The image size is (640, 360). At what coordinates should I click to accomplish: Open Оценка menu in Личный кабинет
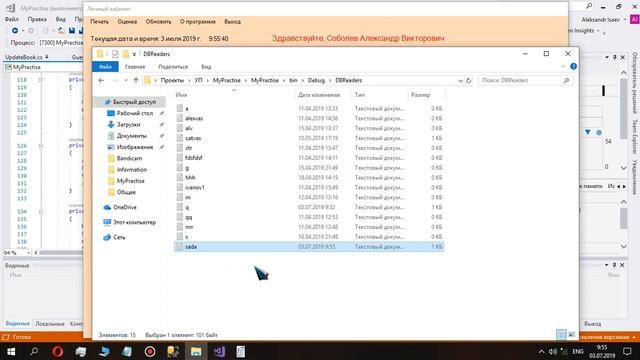click(x=127, y=22)
